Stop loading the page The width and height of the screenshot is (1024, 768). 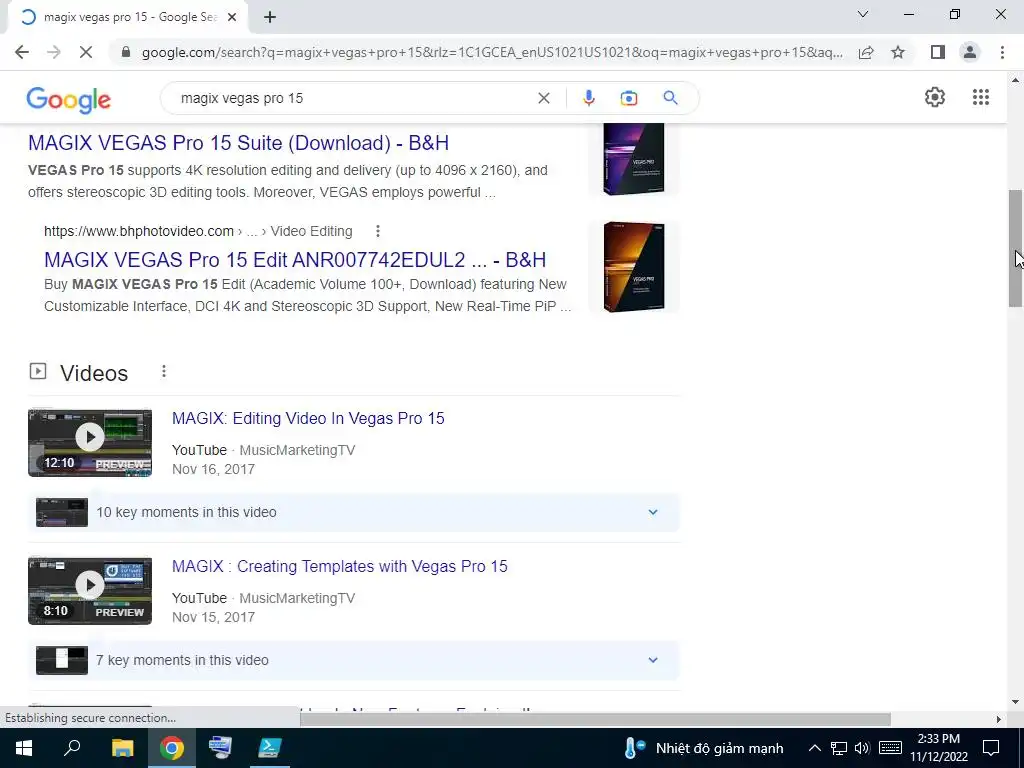(86, 52)
